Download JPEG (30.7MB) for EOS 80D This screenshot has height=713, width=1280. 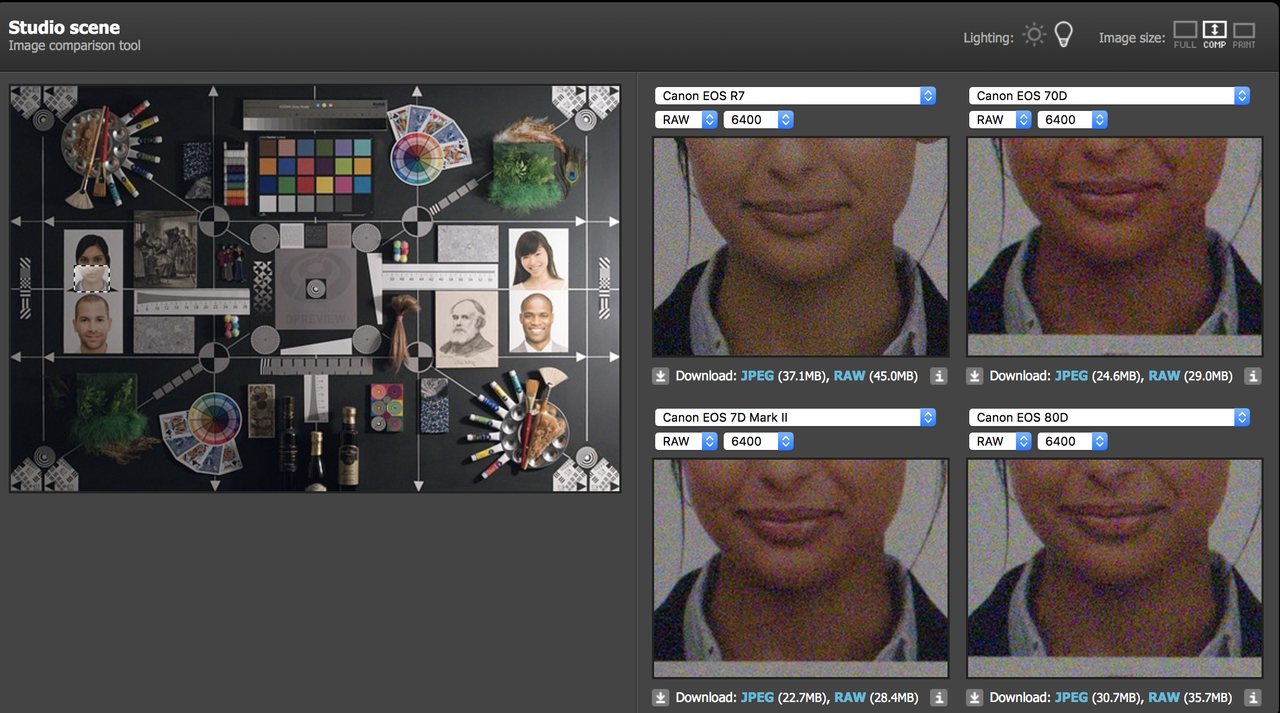point(1071,697)
